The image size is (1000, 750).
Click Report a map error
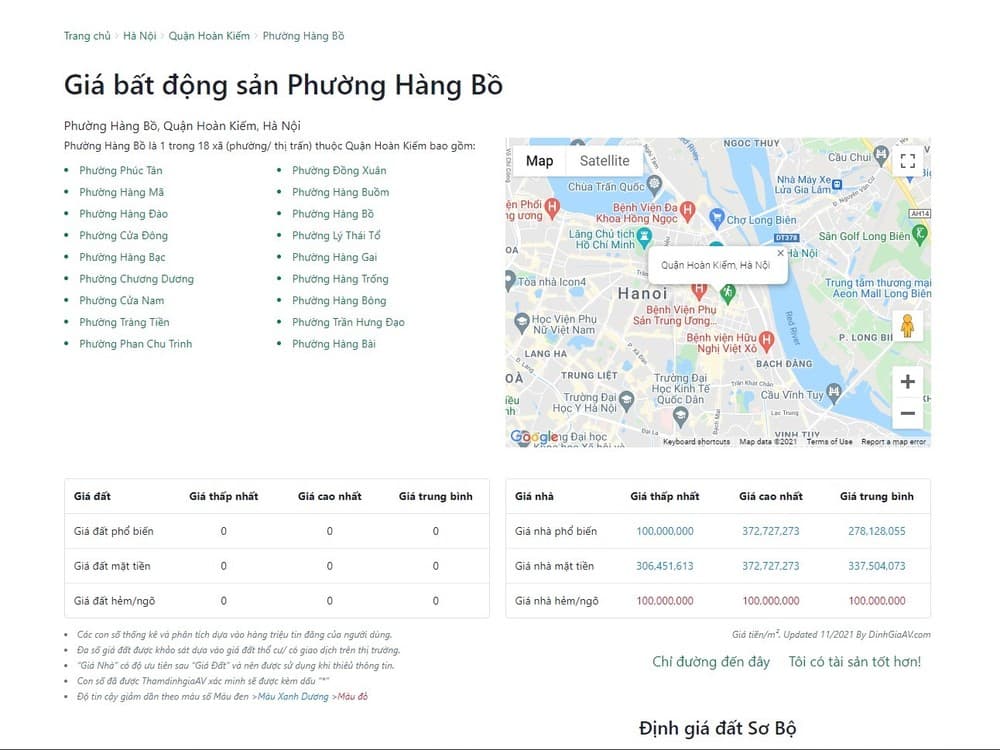(893, 441)
